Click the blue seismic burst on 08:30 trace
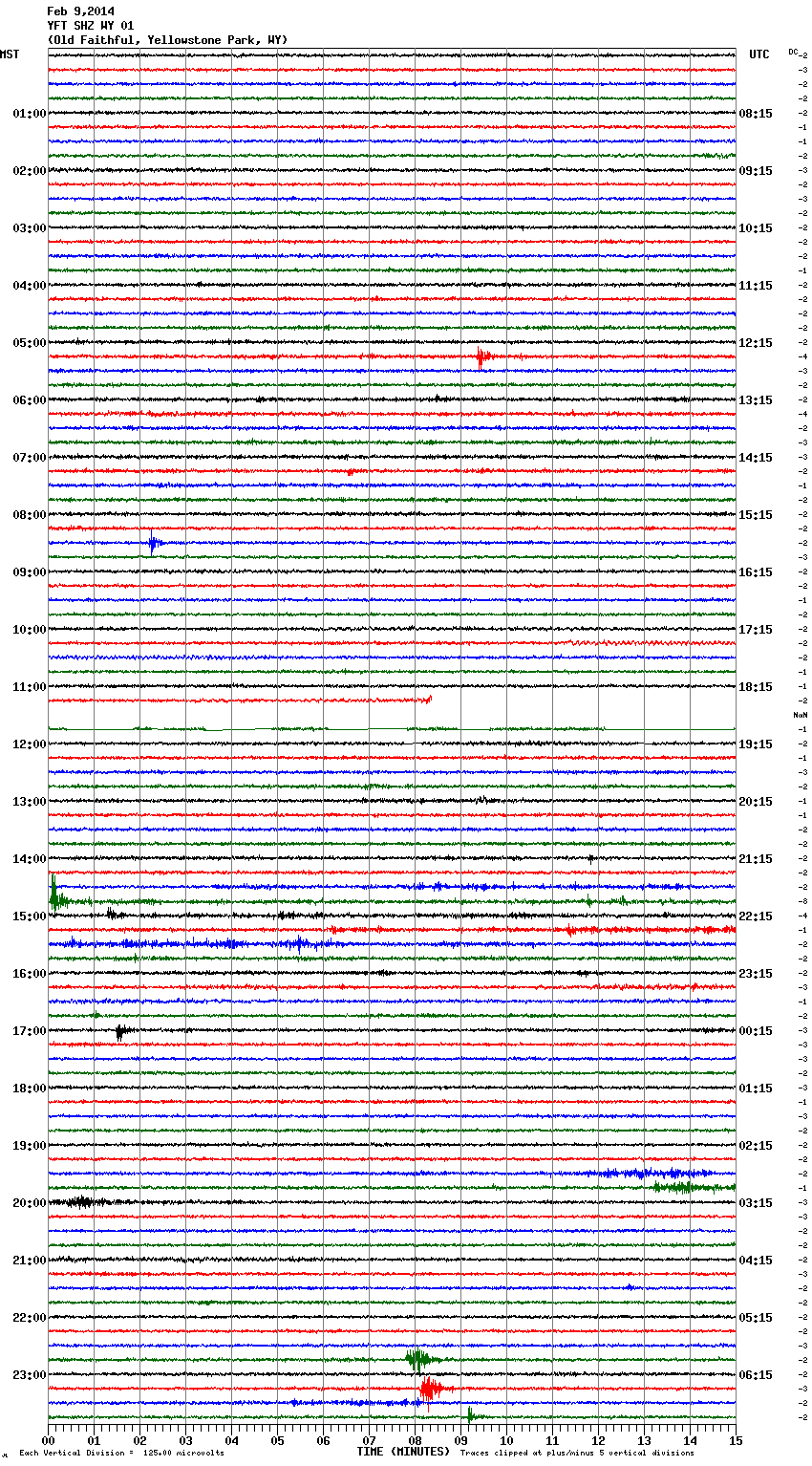 (x=155, y=544)
